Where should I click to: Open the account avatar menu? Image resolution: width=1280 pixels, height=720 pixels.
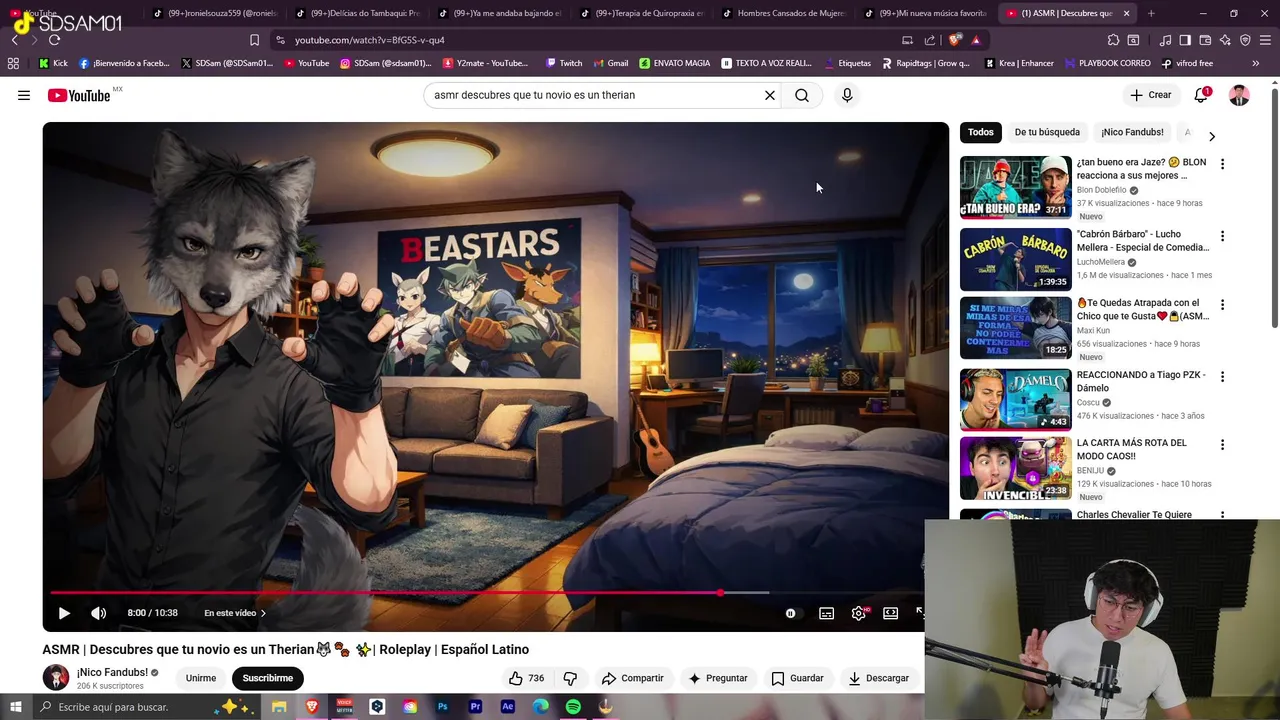pos(1239,95)
